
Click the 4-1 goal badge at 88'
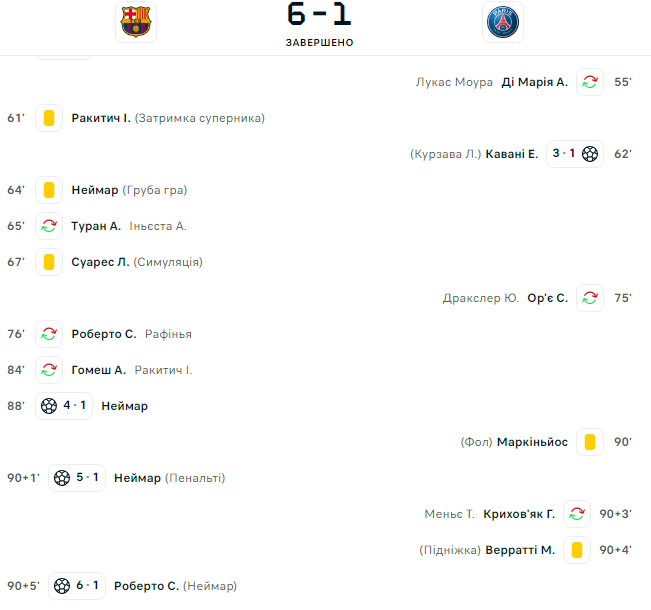click(x=64, y=406)
